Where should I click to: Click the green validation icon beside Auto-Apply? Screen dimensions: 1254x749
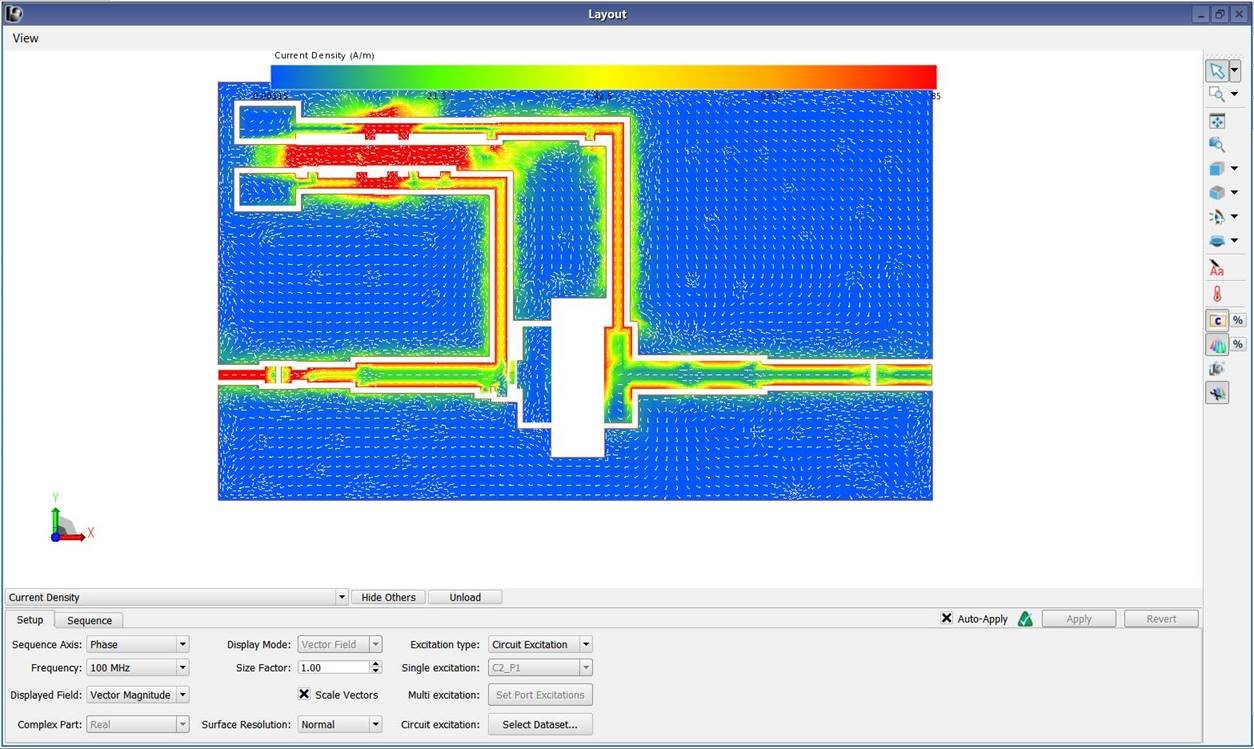point(1025,619)
